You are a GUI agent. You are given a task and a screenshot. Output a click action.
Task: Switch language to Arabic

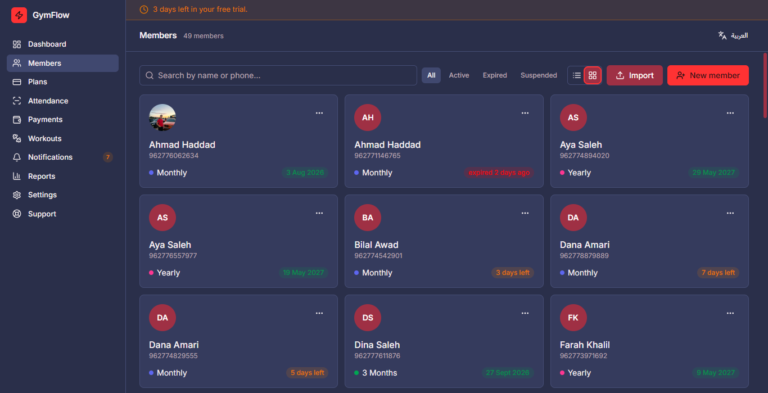(733, 35)
